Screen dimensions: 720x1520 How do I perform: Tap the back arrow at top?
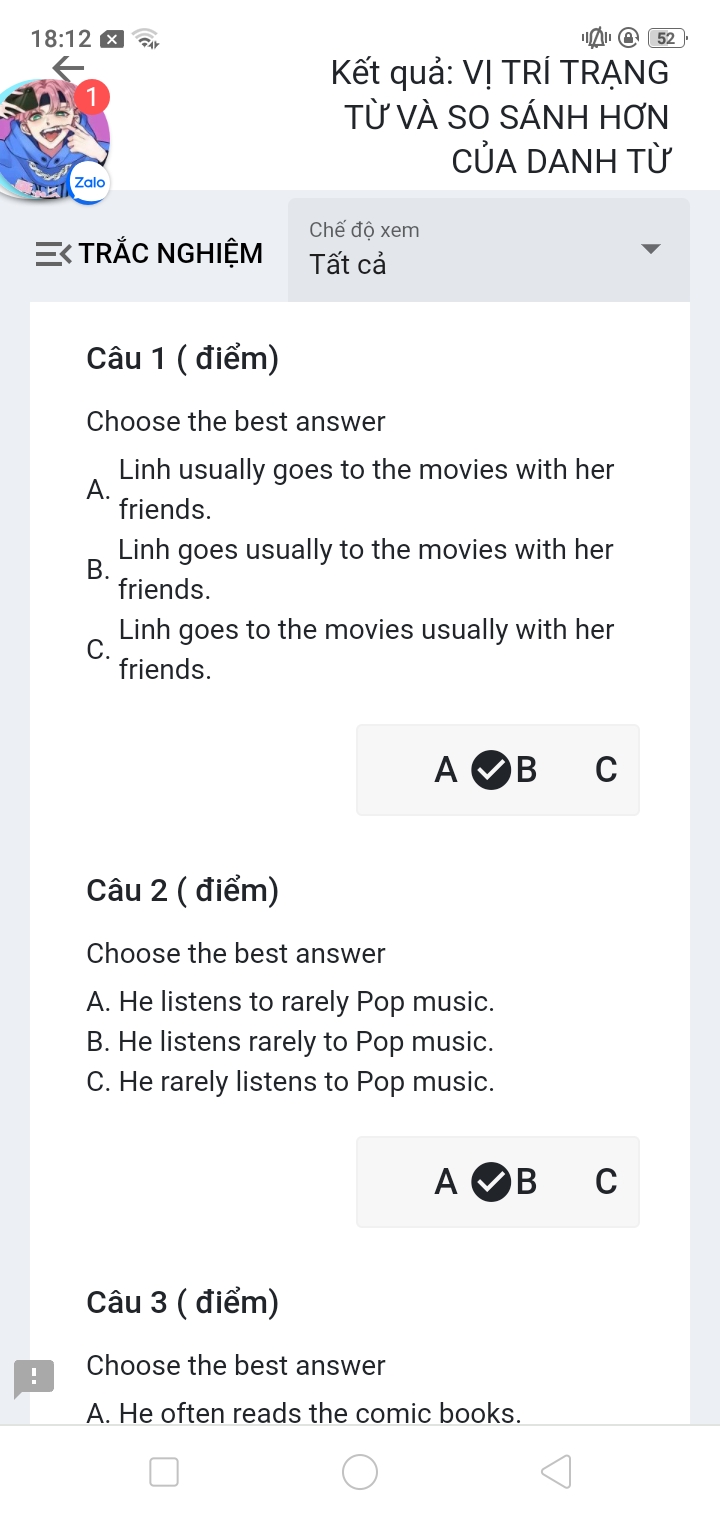(68, 69)
